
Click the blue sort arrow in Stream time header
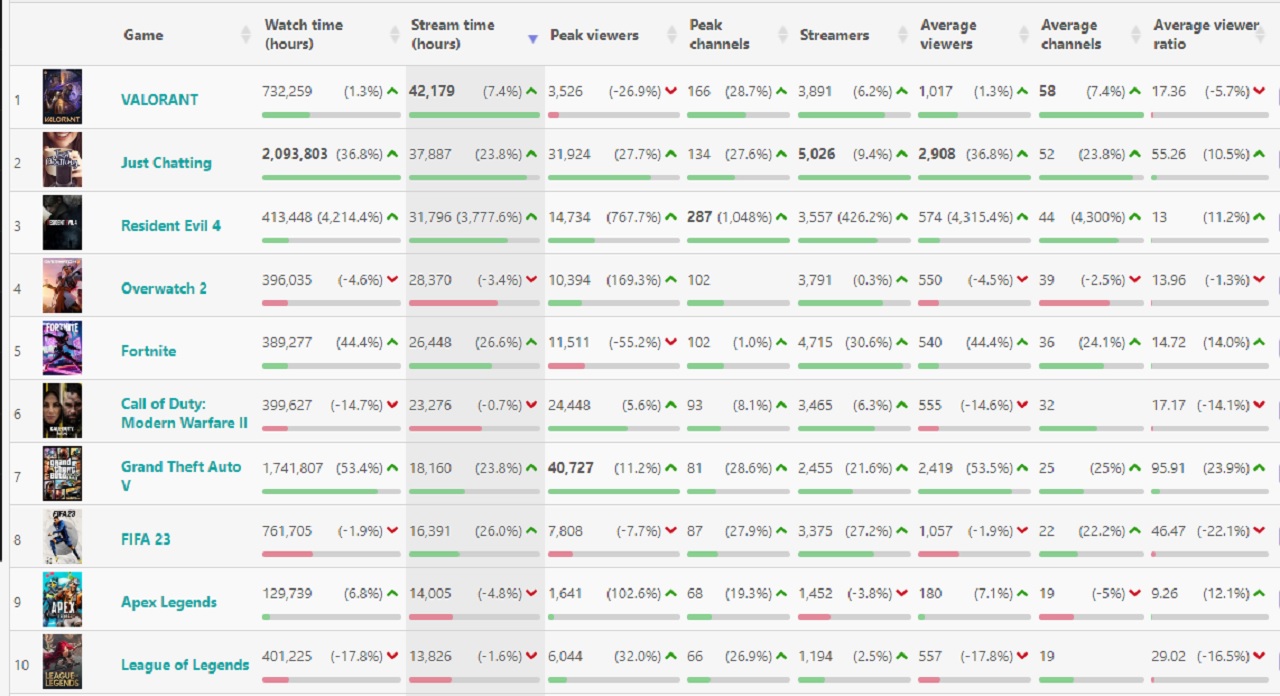532,39
